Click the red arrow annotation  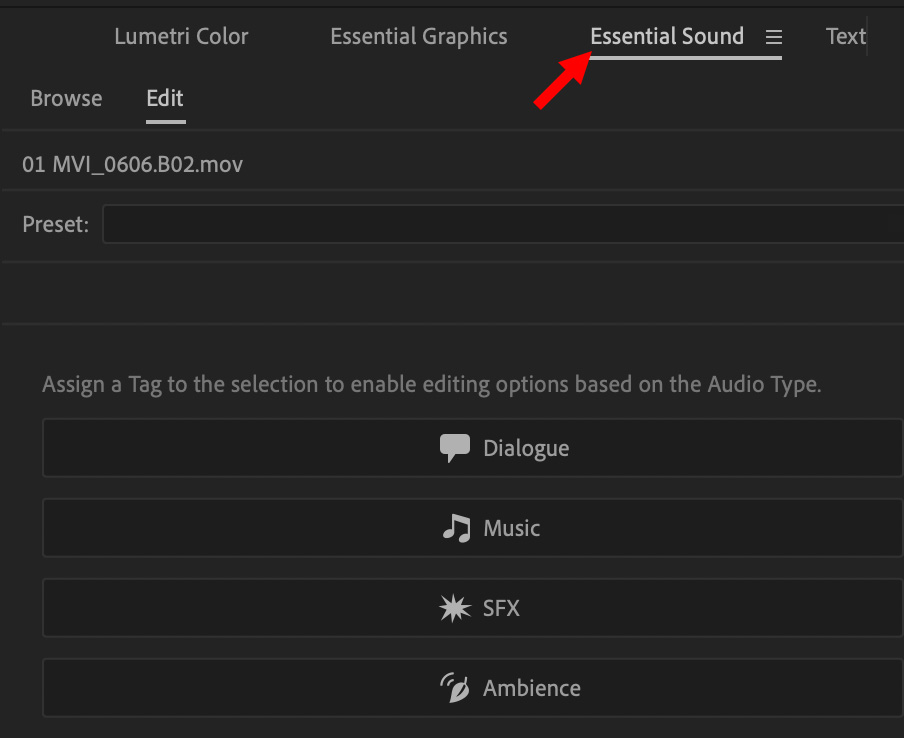tap(562, 80)
